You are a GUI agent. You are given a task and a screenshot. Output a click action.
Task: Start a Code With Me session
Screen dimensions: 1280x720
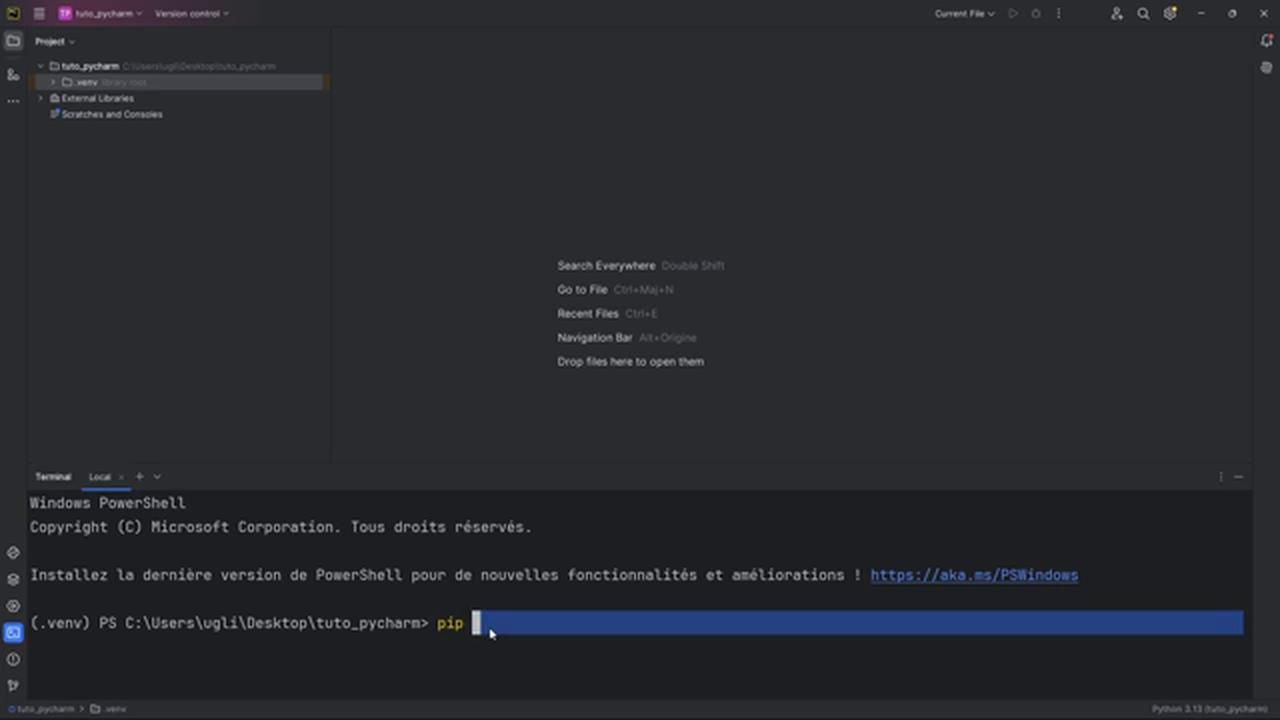tap(1116, 13)
